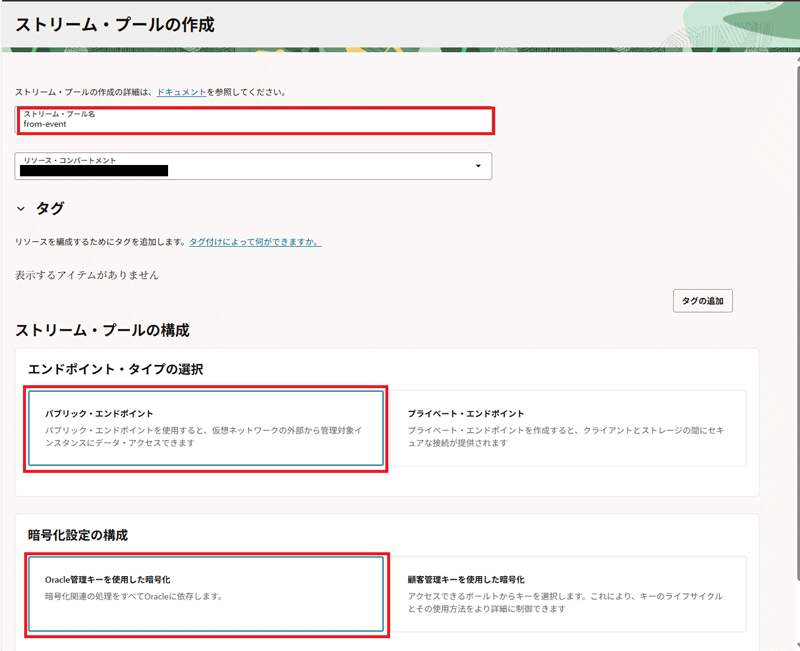Choose Oracle管理キーを使用した暗号化 option
This screenshot has height=651, width=800.
click(205, 595)
